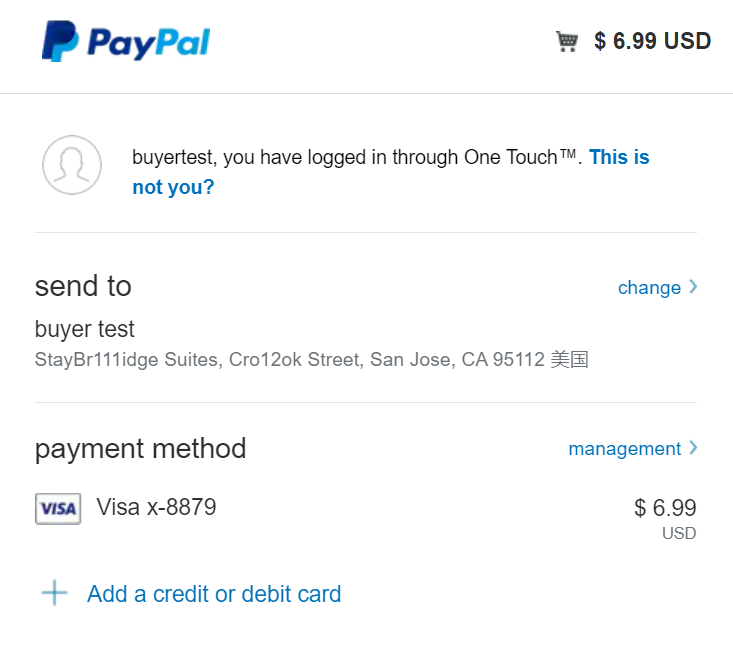Viewport: 733px width, 652px height.
Task: Click the "send to" section heading
Action: tap(83, 286)
